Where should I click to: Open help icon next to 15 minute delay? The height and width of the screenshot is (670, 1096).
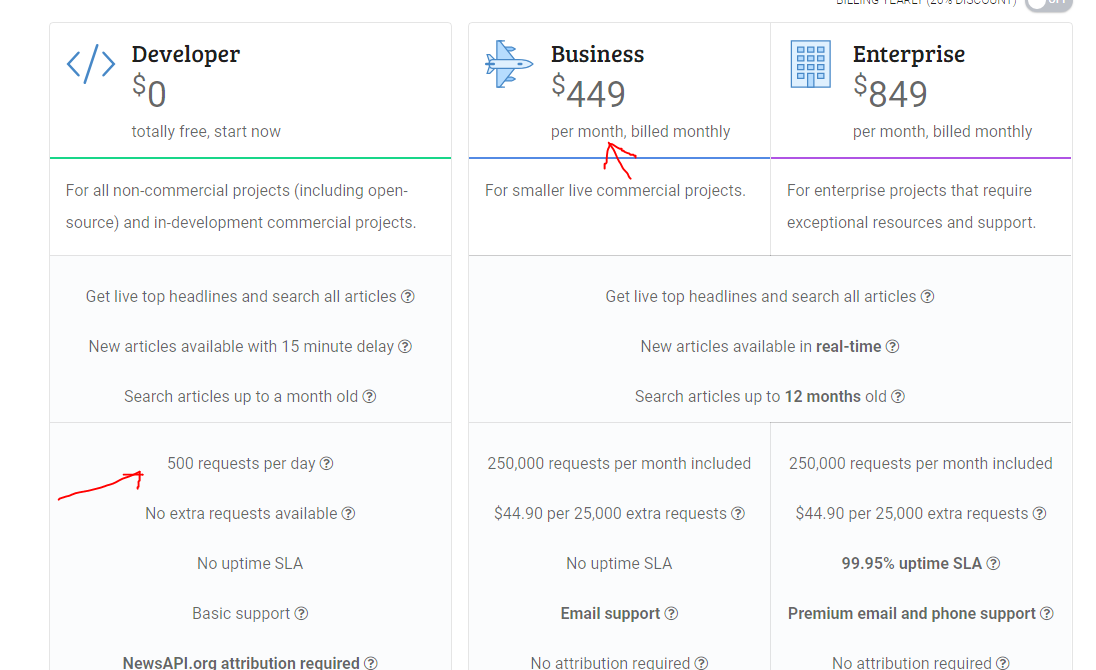(x=405, y=347)
